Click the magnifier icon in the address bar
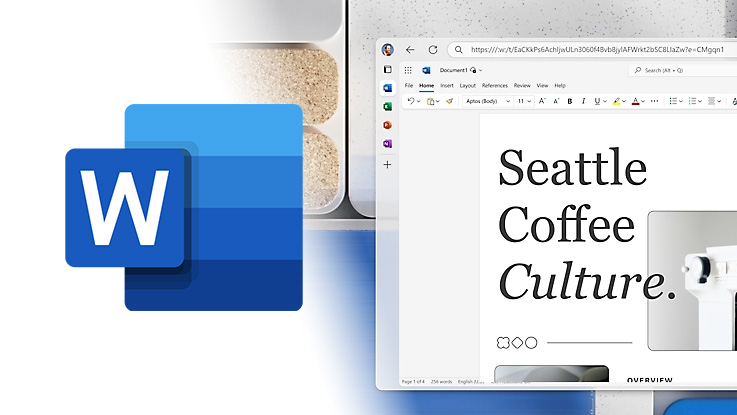This screenshot has width=737, height=415. [459, 49]
